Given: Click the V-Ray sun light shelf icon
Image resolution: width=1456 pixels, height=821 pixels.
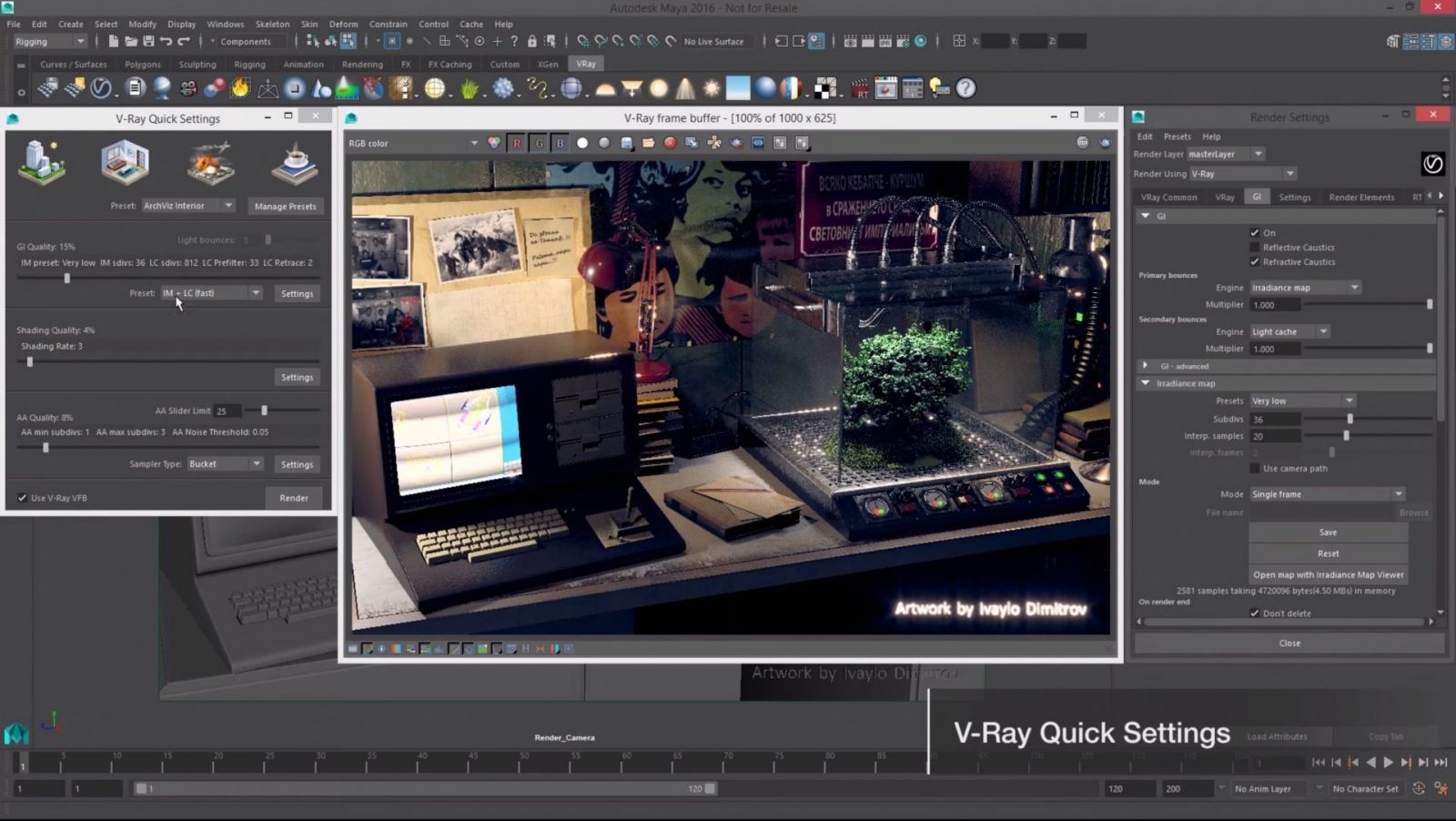Looking at the screenshot, I should 712,88.
